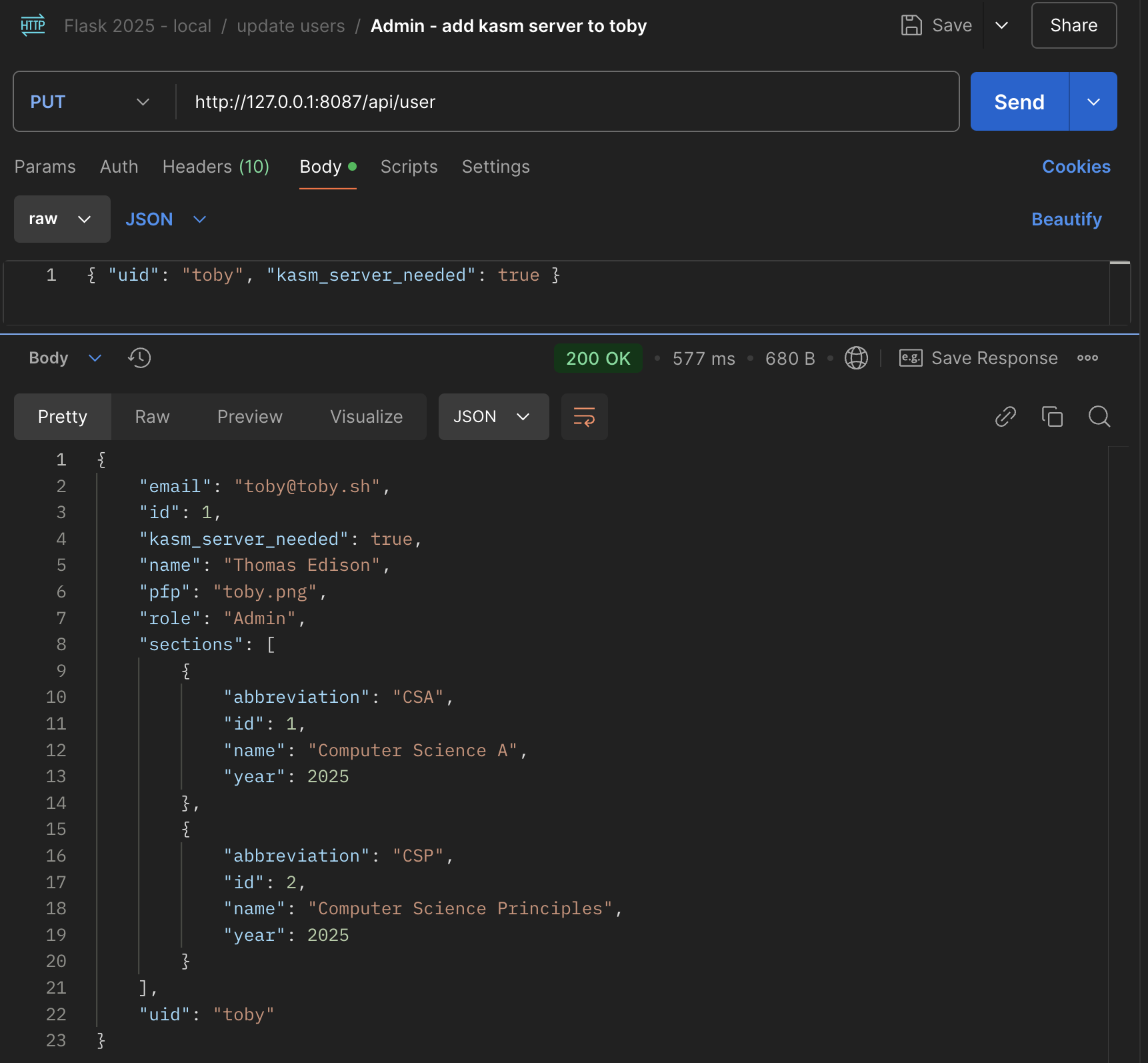Switch to the Raw response view
This screenshot has width=1148, height=1063.
(x=152, y=417)
